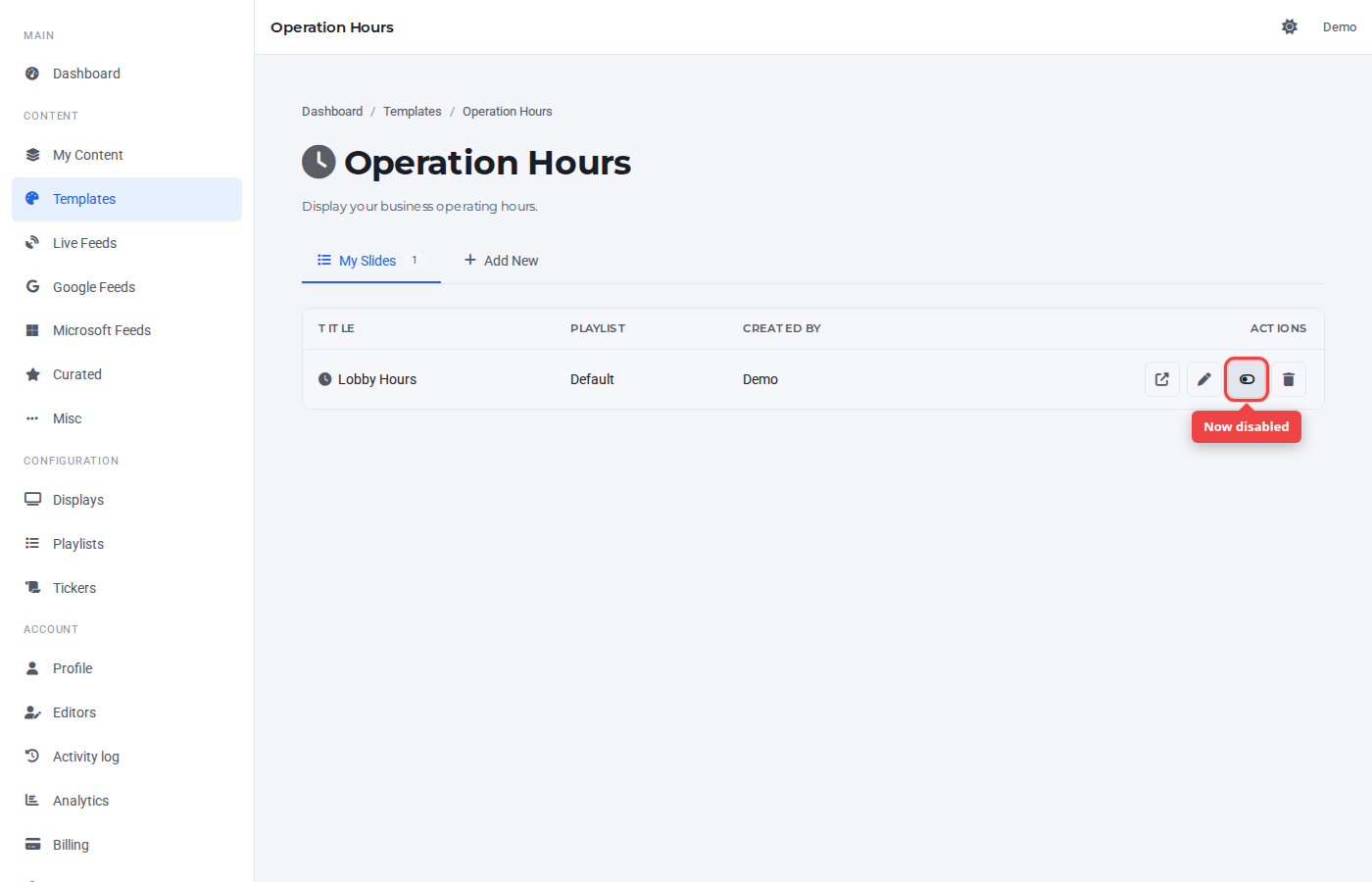Select Curated in the sidebar
1372x882 pixels.
(x=126, y=374)
